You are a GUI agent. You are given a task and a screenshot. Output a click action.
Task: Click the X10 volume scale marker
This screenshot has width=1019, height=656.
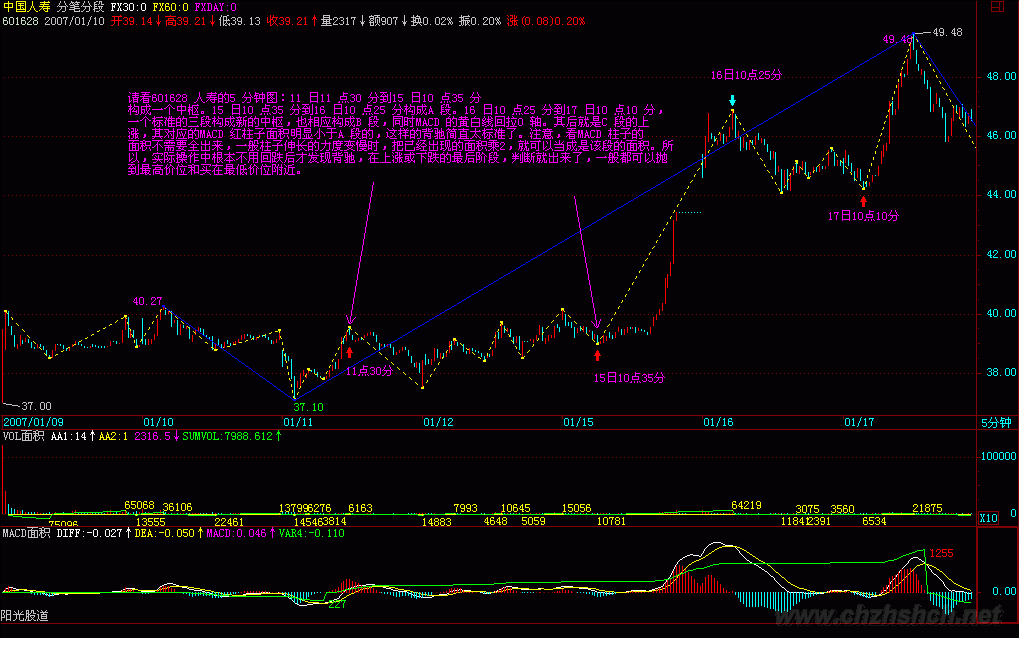coord(987,518)
